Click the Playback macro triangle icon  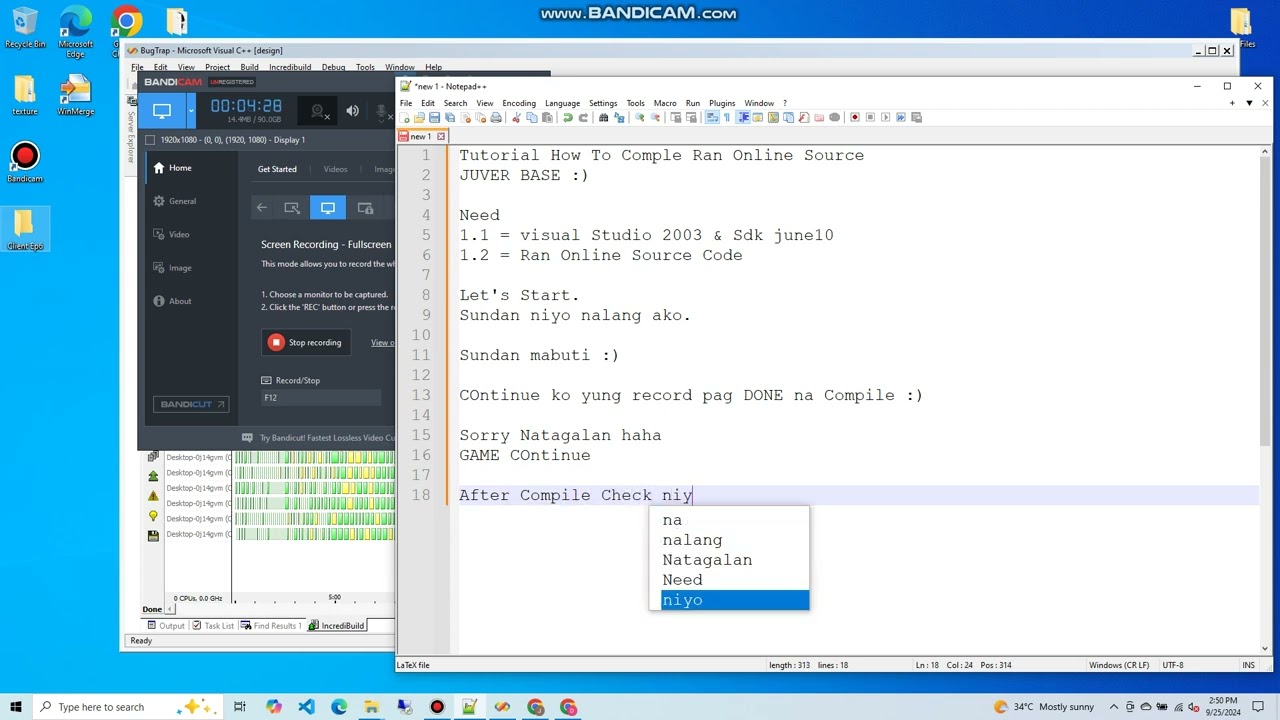coord(886,117)
